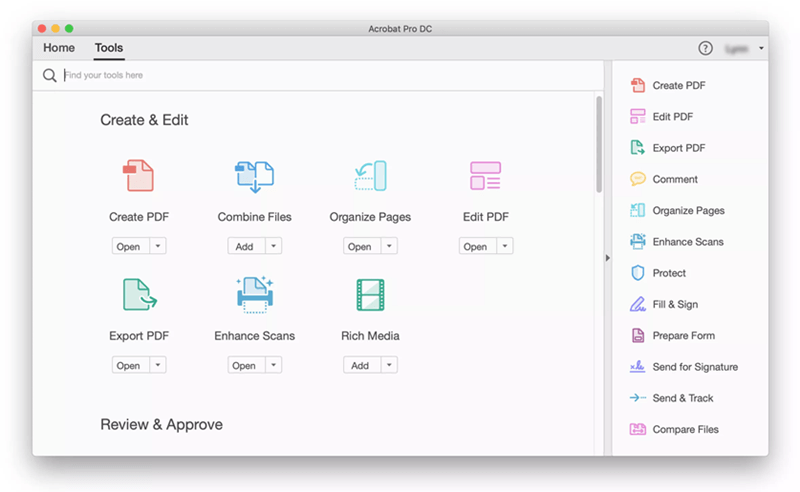Click the Send for Signature label
800x492 pixels.
[x=695, y=367]
